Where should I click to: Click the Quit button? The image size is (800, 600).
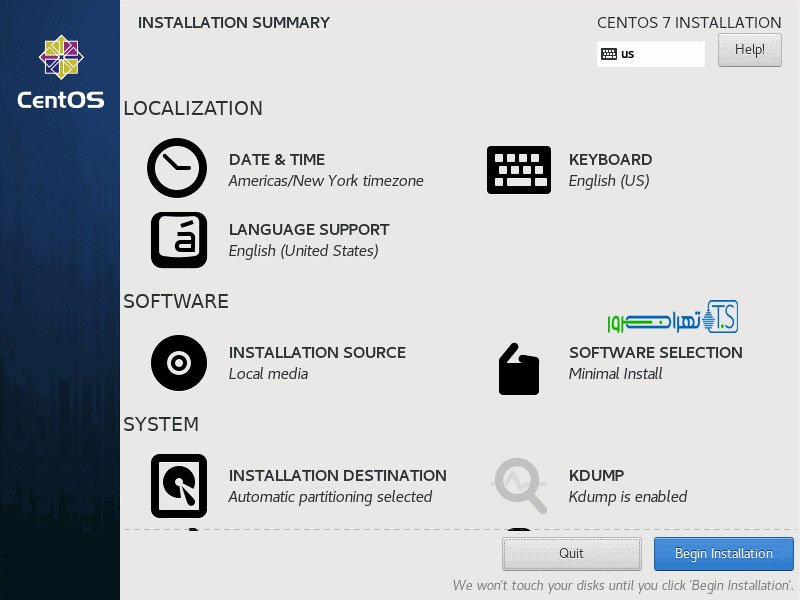(571, 553)
